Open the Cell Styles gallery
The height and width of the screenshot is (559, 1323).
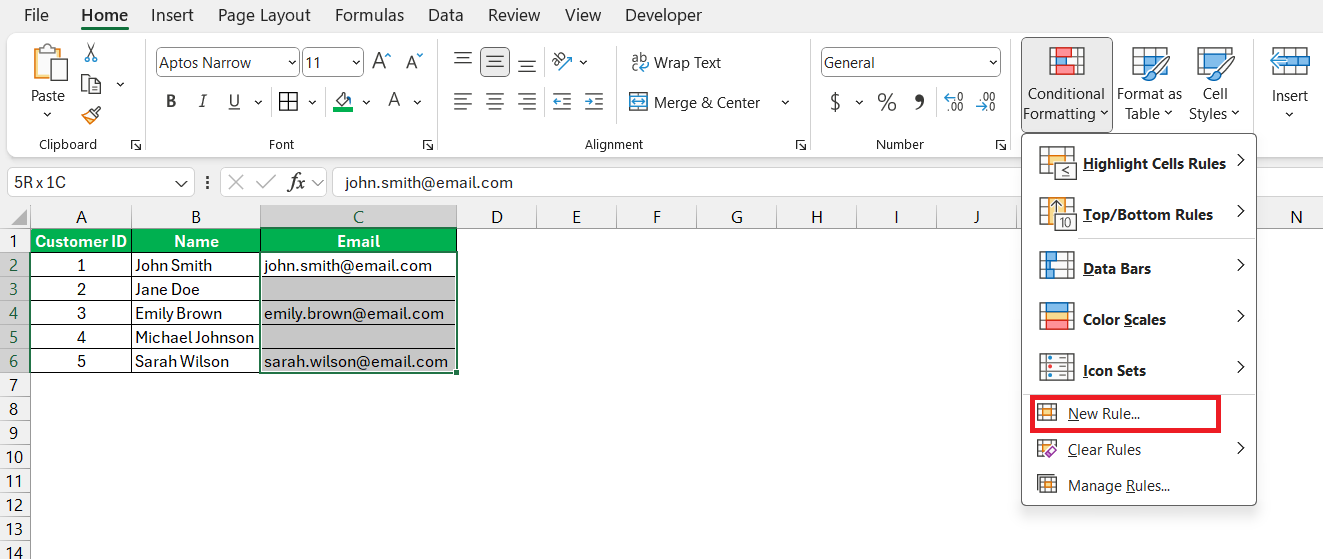1214,84
